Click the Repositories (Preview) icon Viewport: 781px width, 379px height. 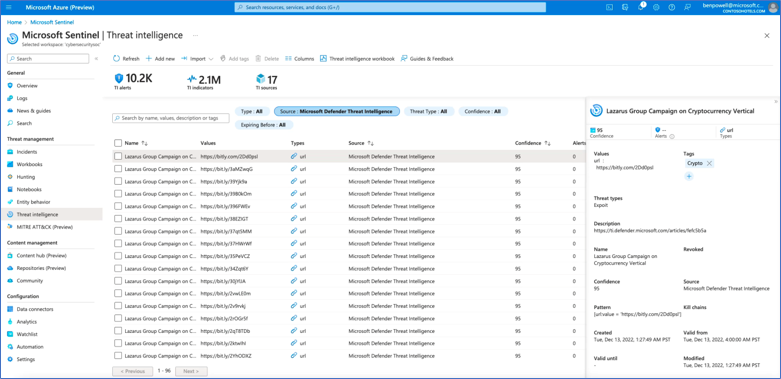click(10, 268)
